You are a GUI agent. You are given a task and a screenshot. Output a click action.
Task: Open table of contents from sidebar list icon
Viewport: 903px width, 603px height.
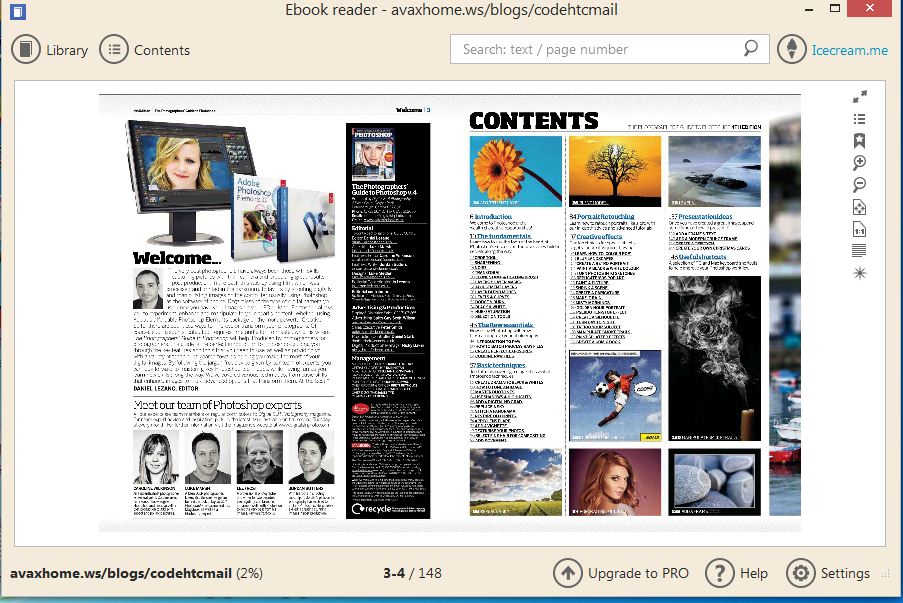coord(859,119)
